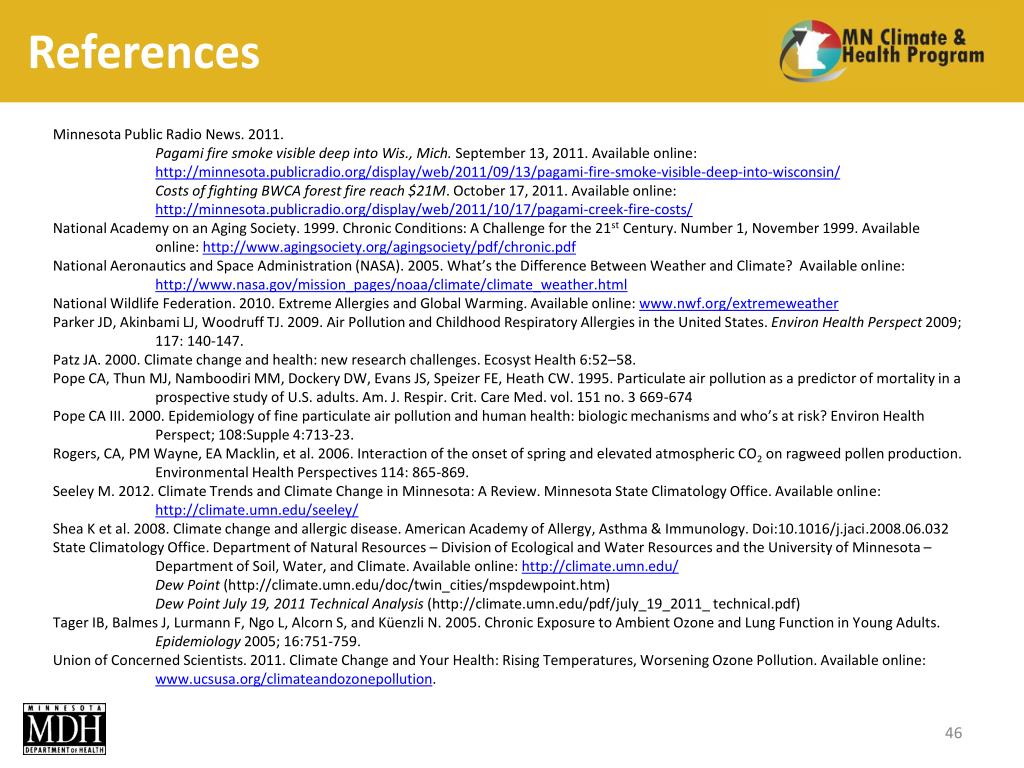Screen dimensions: 1024x768
Task: Click the Dew Point mspdewpoint.htm line
Action: (x=382, y=585)
